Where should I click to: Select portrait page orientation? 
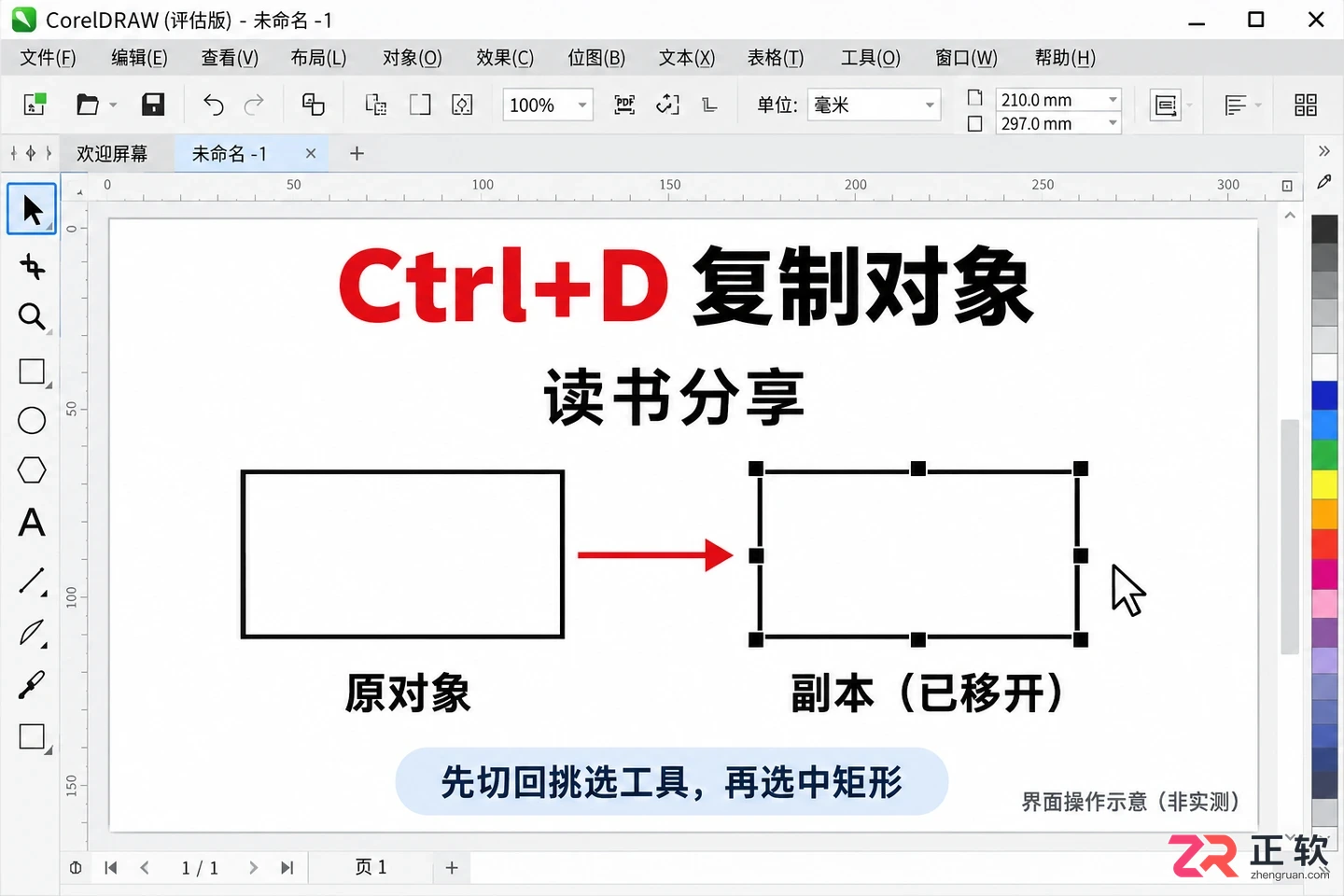click(x=974, y=98)
